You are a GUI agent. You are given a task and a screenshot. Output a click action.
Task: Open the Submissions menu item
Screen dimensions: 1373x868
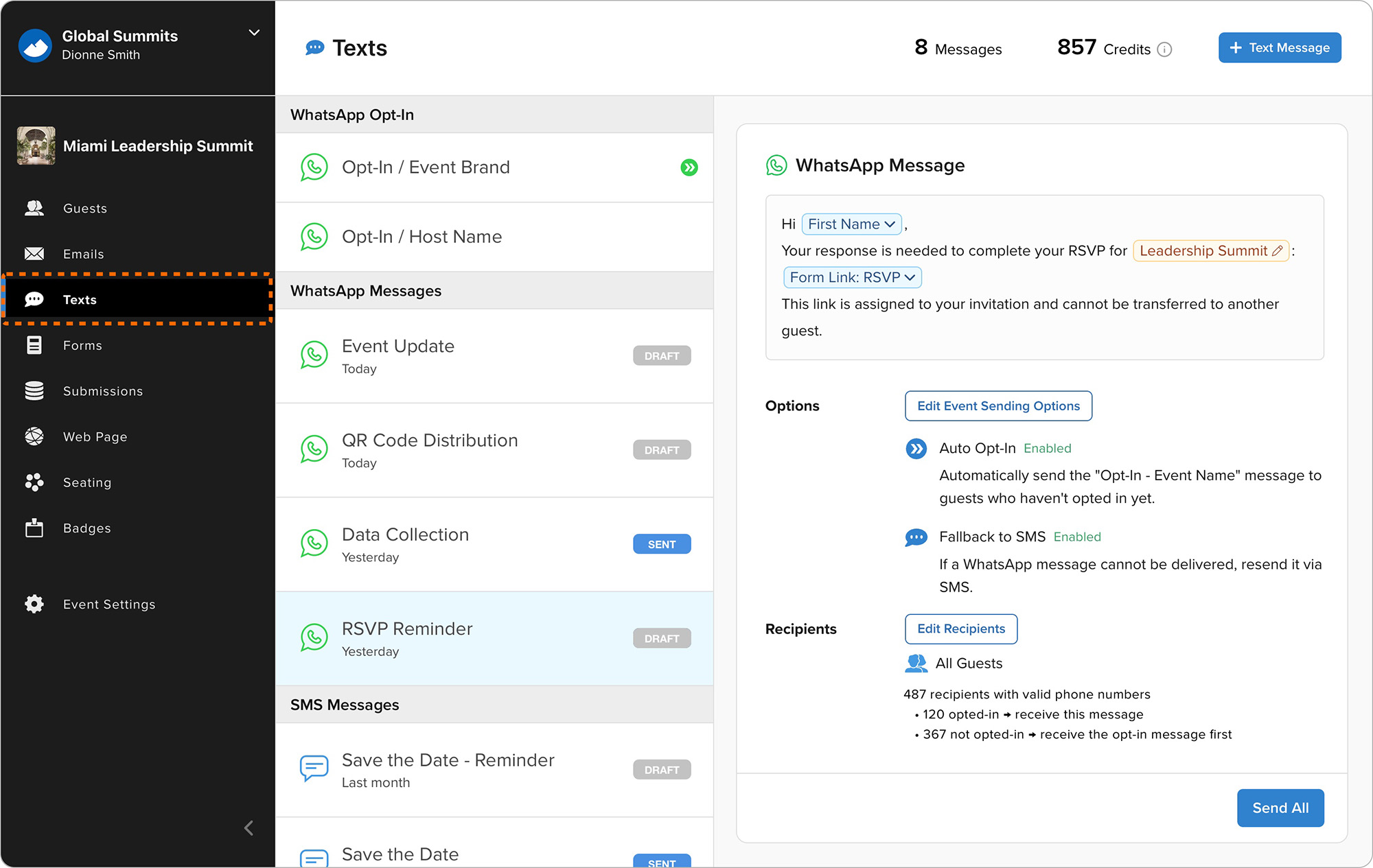tap(137, 390)
